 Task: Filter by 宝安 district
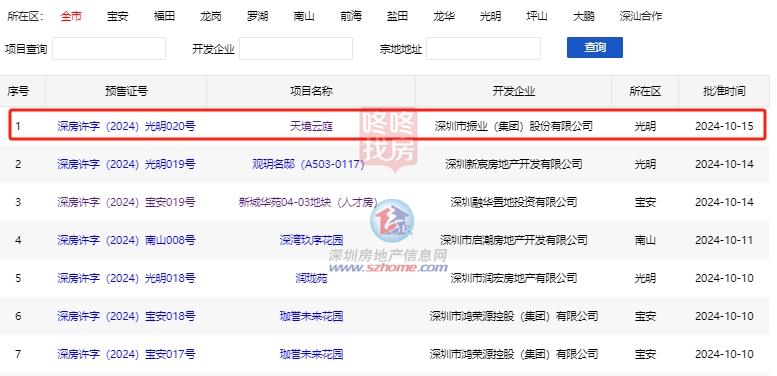[117, 16]
